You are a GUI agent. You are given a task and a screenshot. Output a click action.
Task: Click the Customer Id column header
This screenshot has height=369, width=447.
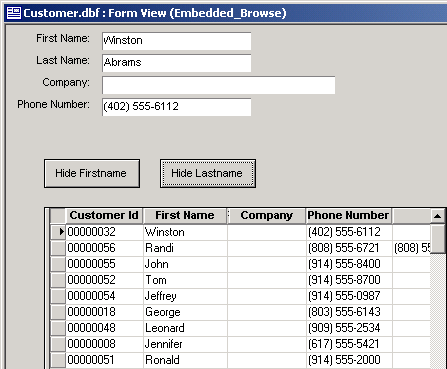coord(104,216)
